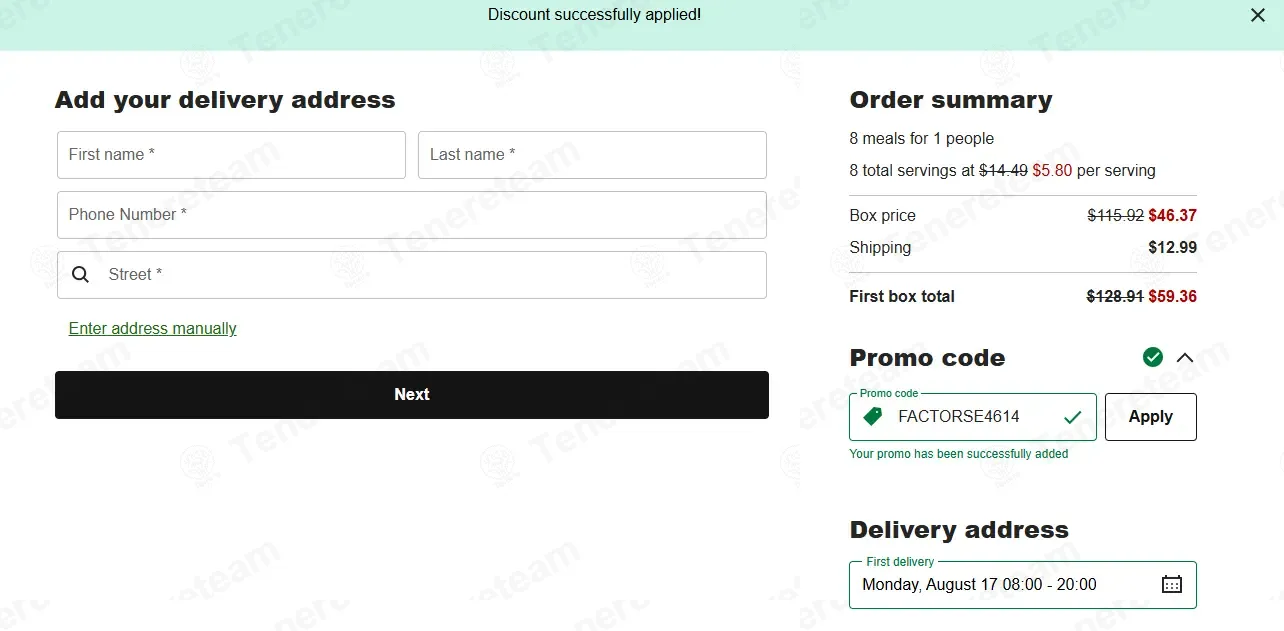The width and height of the screenshot is (1284, 631).
Task: Focus the Last name field
Action: [592, 155]
